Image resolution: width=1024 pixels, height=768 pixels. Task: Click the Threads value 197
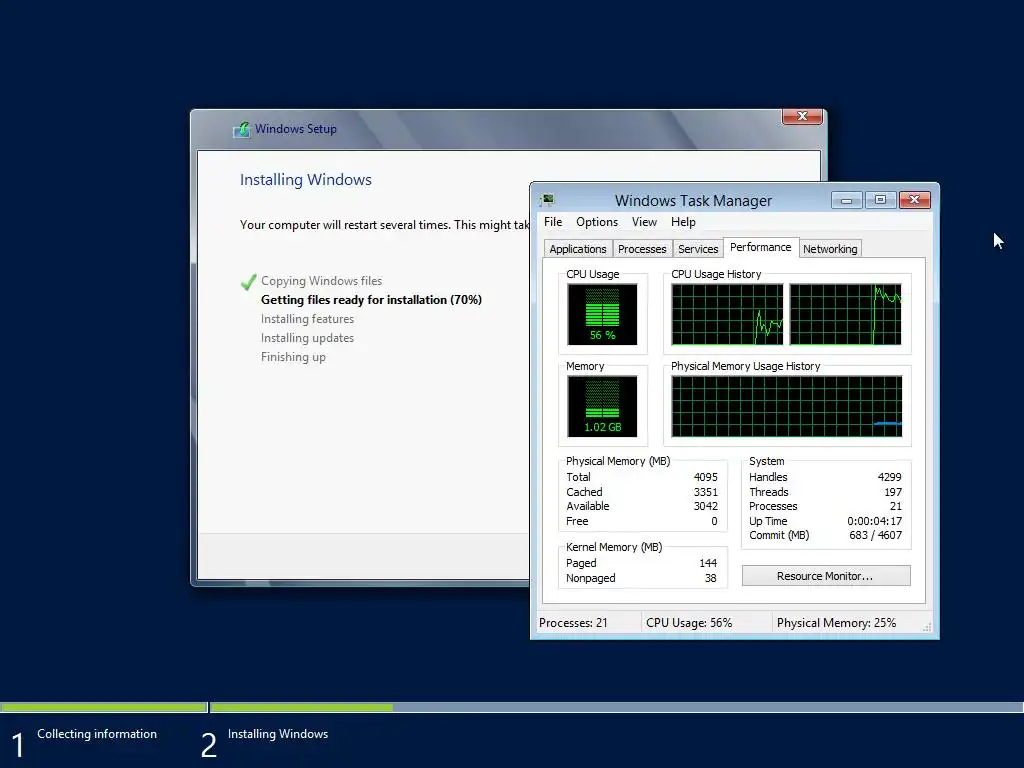[x=893, y=492]
